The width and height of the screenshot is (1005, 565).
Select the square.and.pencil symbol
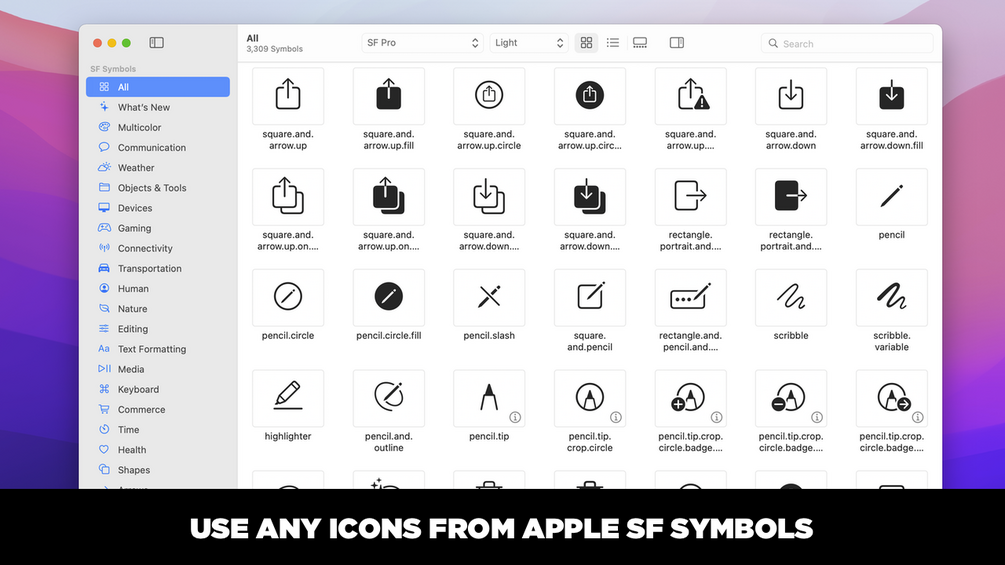pyautogui.click(x=590, y=297)
